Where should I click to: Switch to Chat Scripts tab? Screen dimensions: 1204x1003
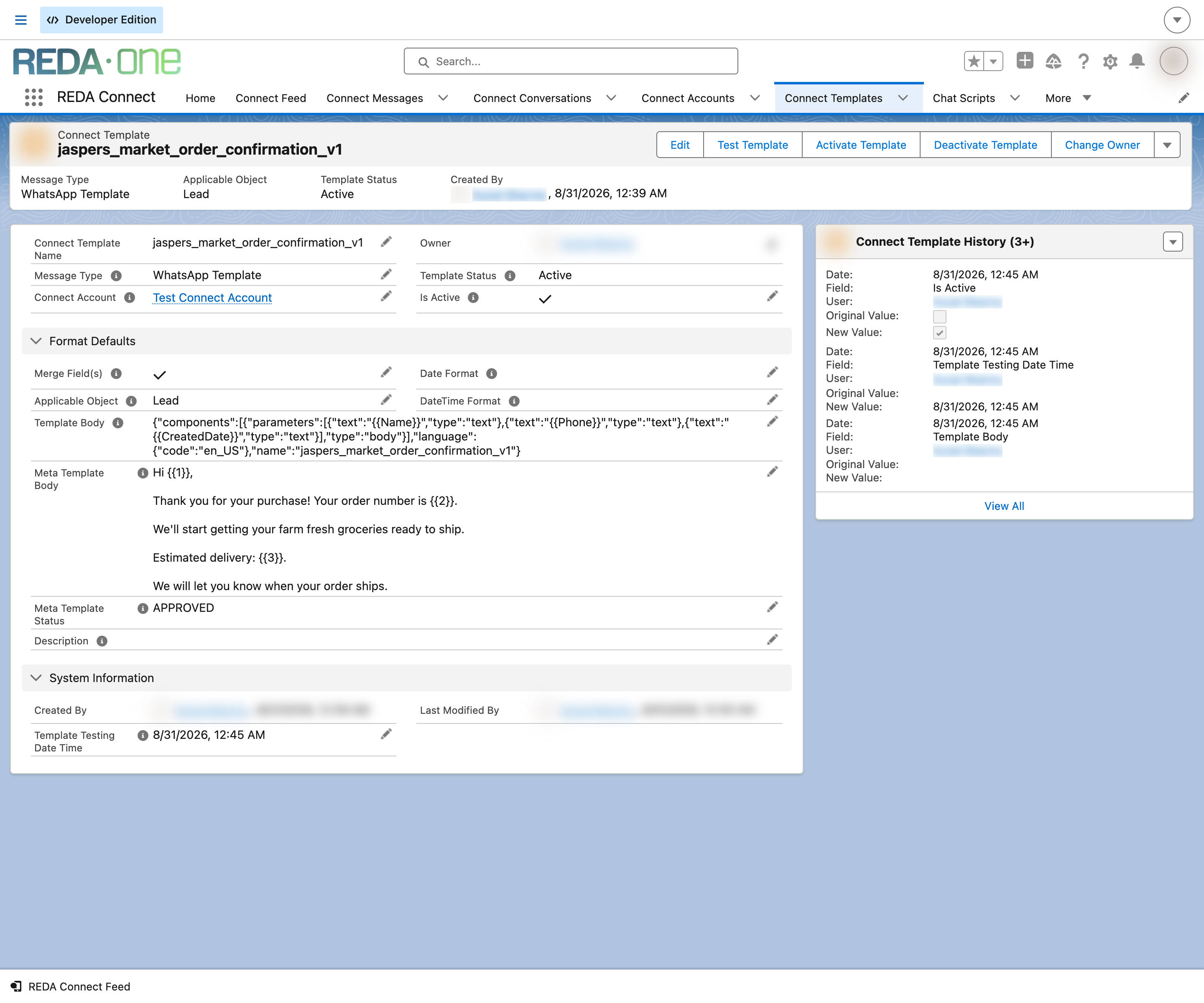[963, 98]
